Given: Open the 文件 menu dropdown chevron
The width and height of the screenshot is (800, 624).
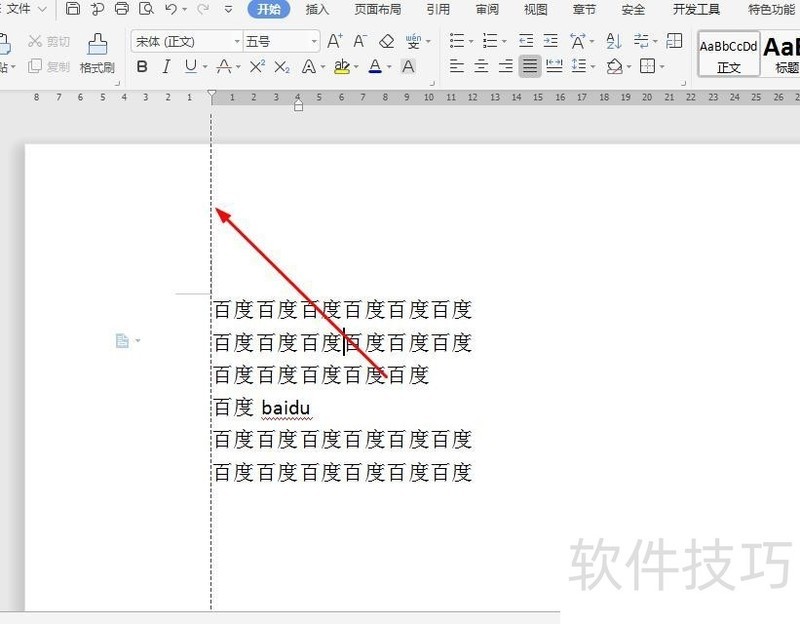Looking at the screenshot, I should click(x=42, y=9).
